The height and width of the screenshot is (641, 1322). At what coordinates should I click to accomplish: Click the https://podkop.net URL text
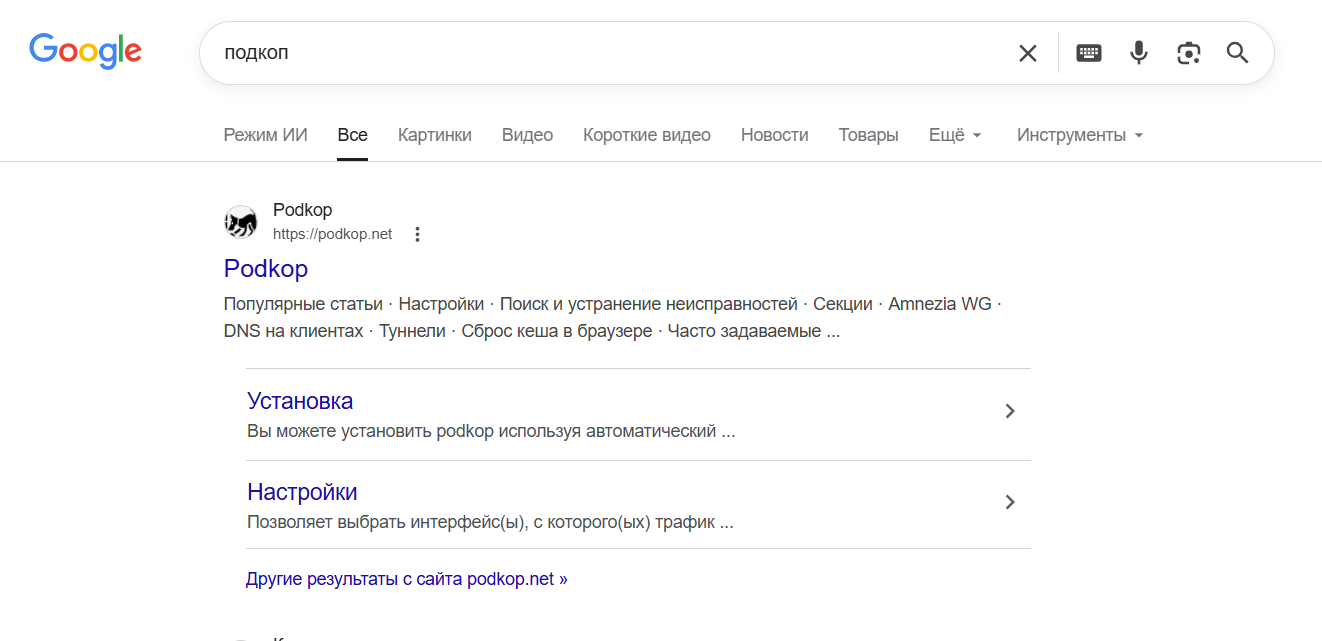pos(332,234)
